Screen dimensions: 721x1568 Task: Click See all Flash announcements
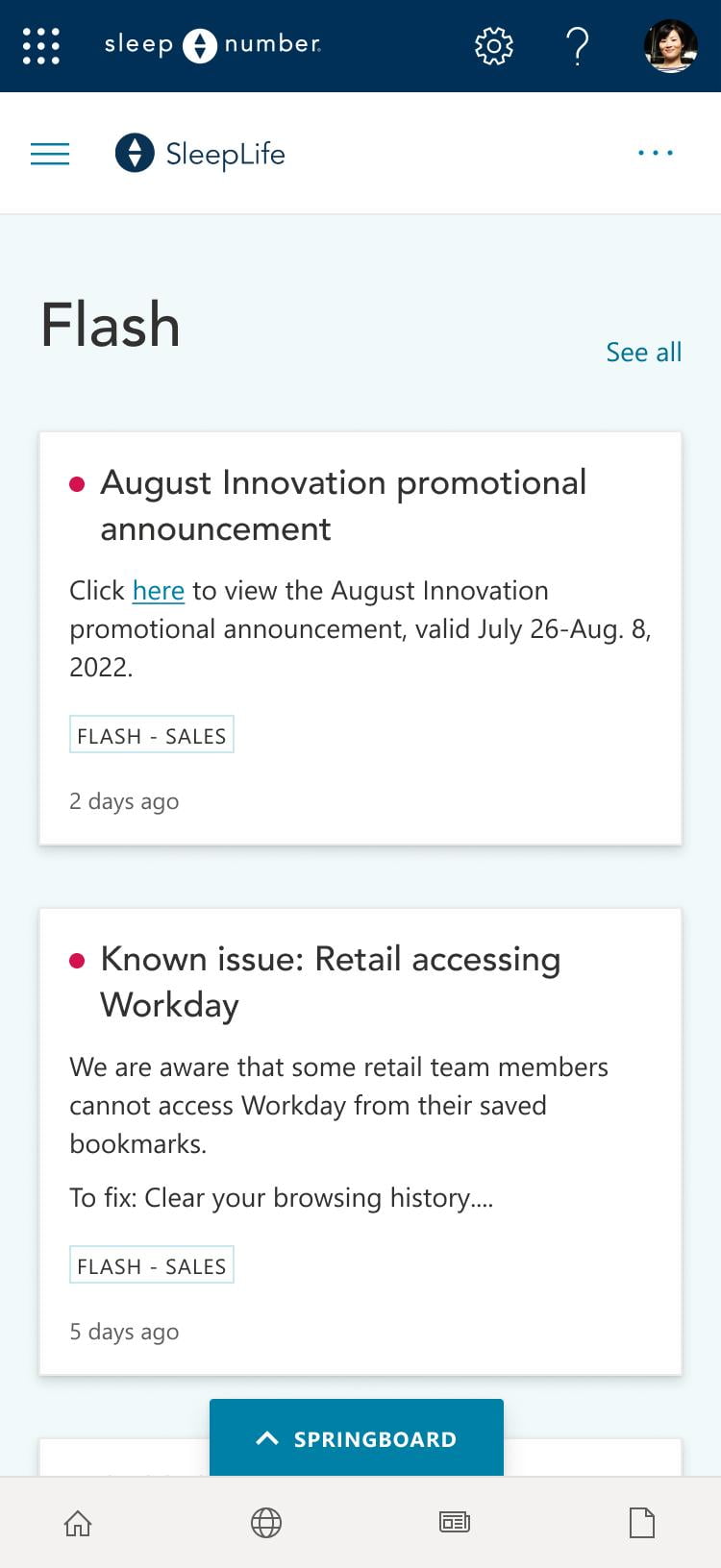click(x=643, y=352)
